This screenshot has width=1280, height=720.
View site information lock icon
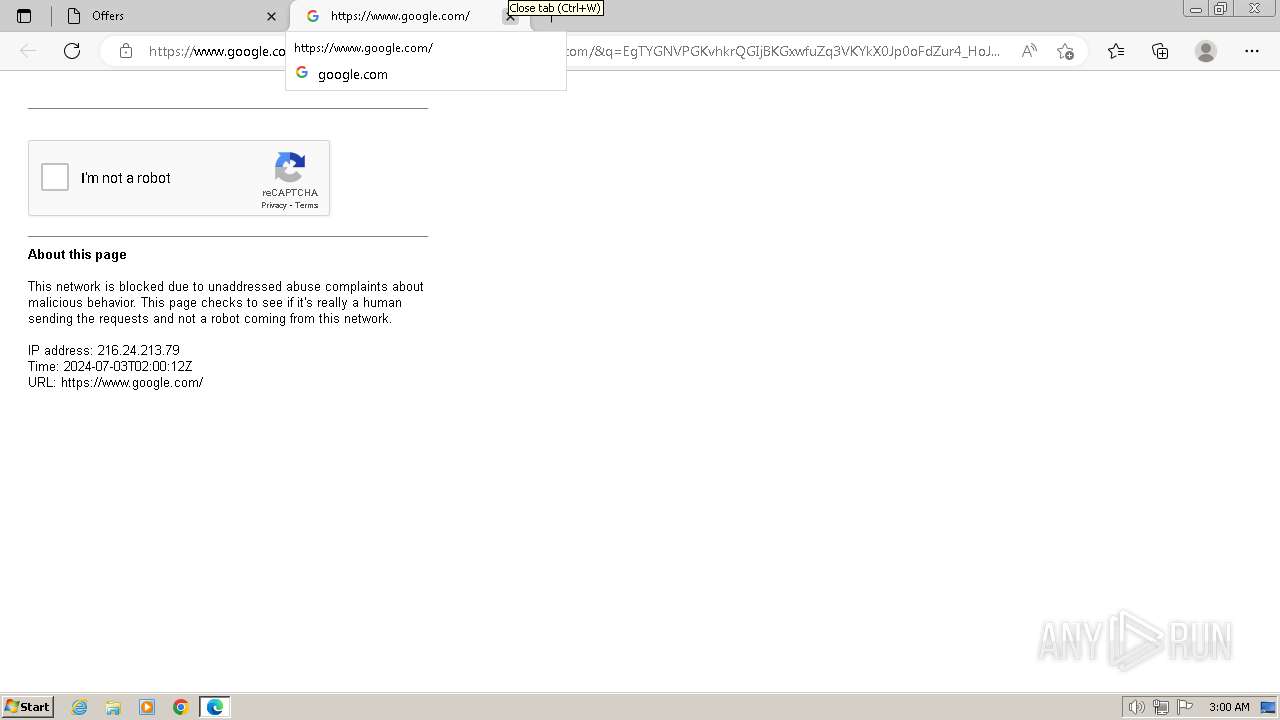click(x=126, y=51)
